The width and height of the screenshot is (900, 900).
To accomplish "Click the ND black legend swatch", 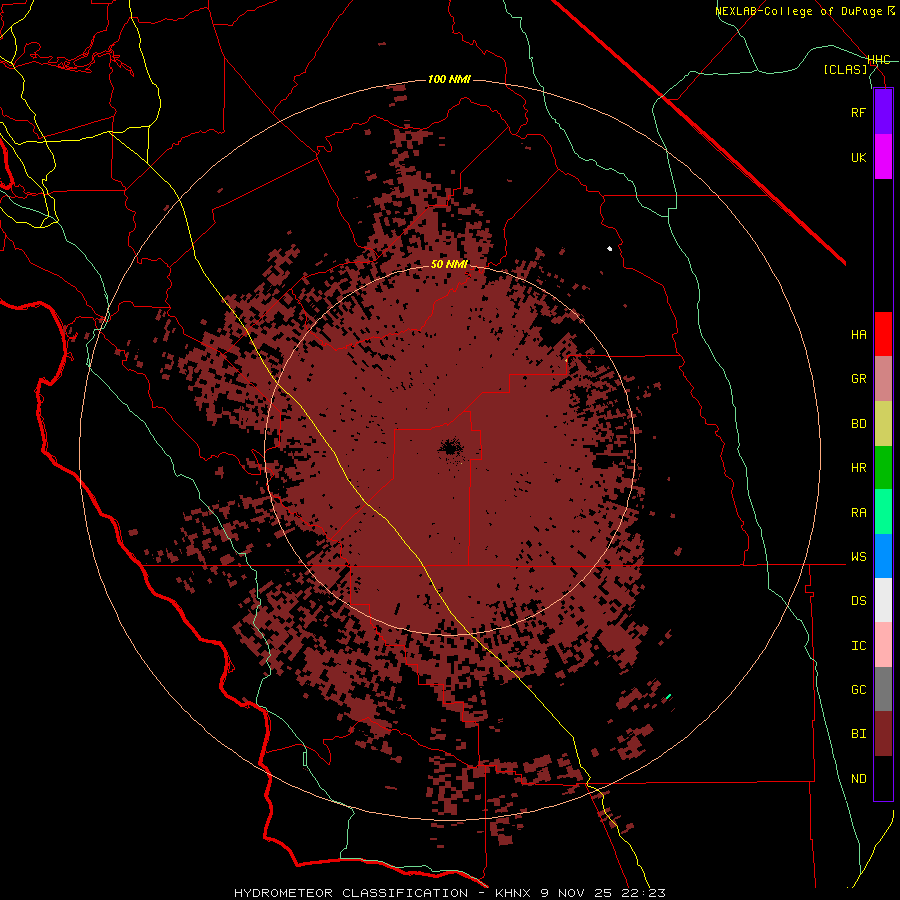I will 883,778.
